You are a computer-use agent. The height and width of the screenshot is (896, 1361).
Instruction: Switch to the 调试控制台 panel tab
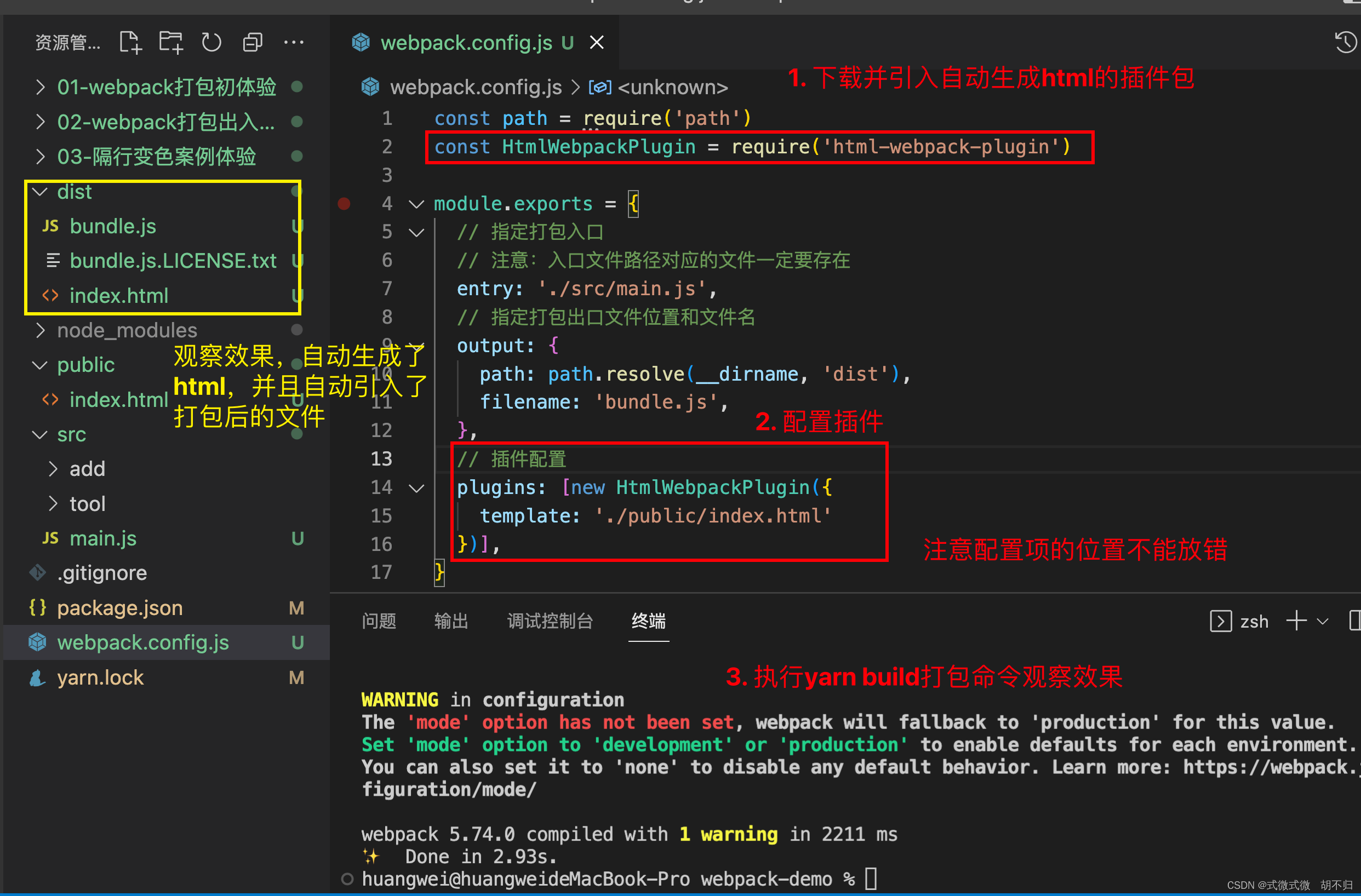550,621
